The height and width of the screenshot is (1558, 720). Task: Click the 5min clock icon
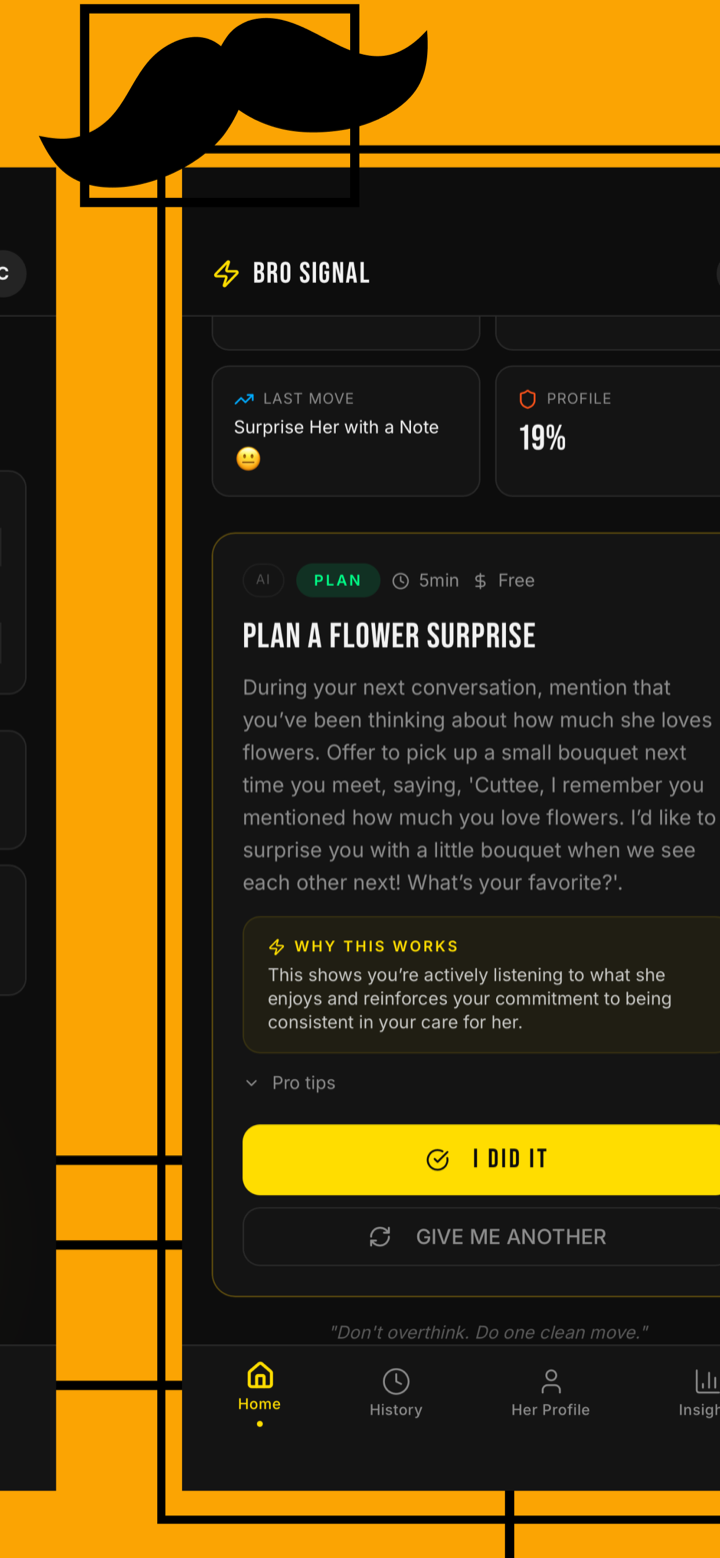point(401,581)
